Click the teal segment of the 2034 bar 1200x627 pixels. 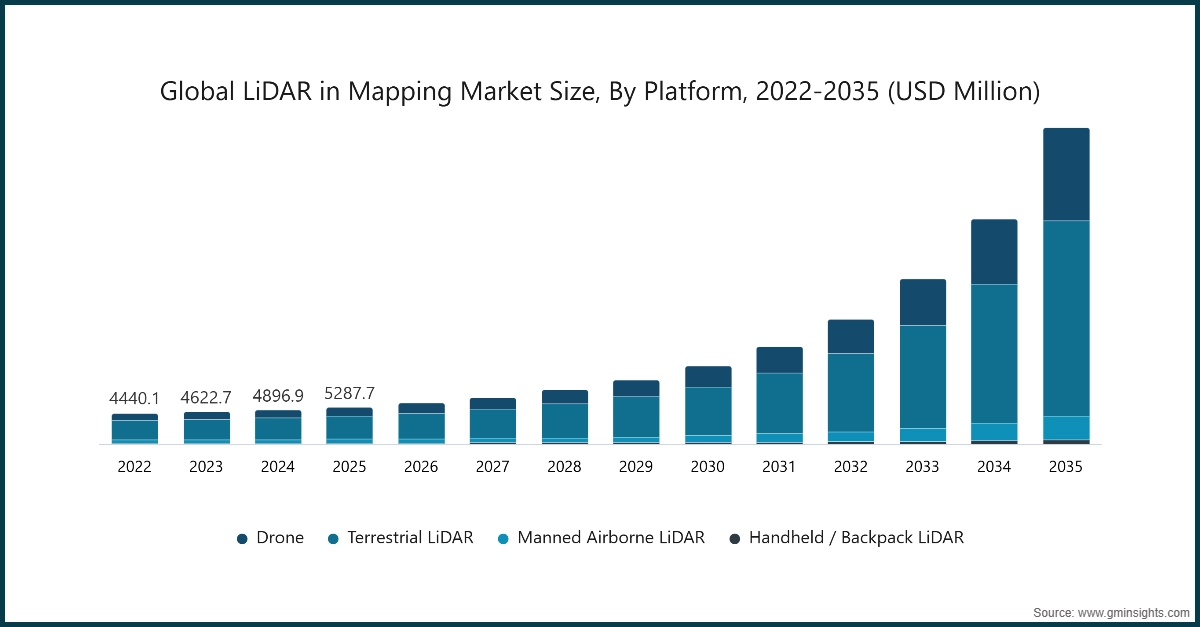[x=993, y=355]
